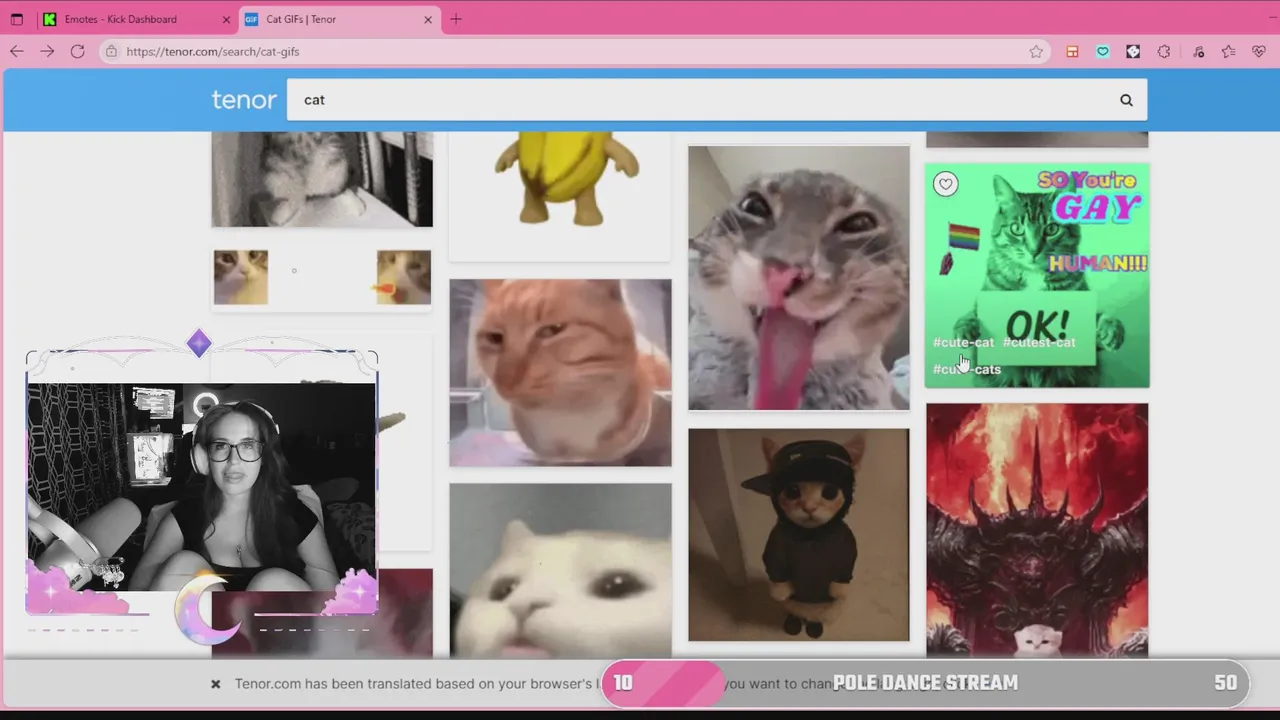Close the Cat GIFs | Tenor tab
This screenshot has width=1280, height=720.
429,19
